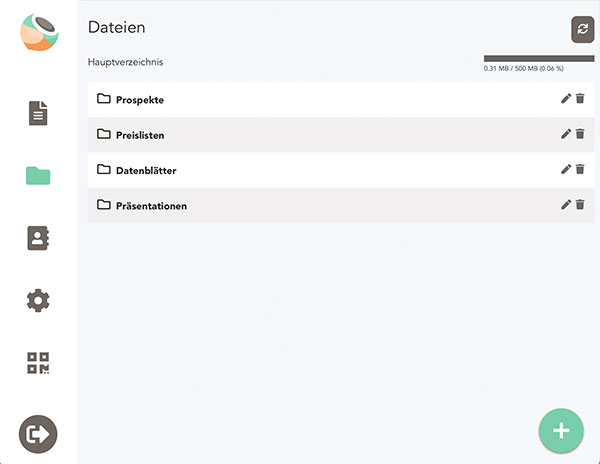Delete the Präsentationen folder
The width and height of the screenshot is (600, 464).
click(x=580, y=205)
